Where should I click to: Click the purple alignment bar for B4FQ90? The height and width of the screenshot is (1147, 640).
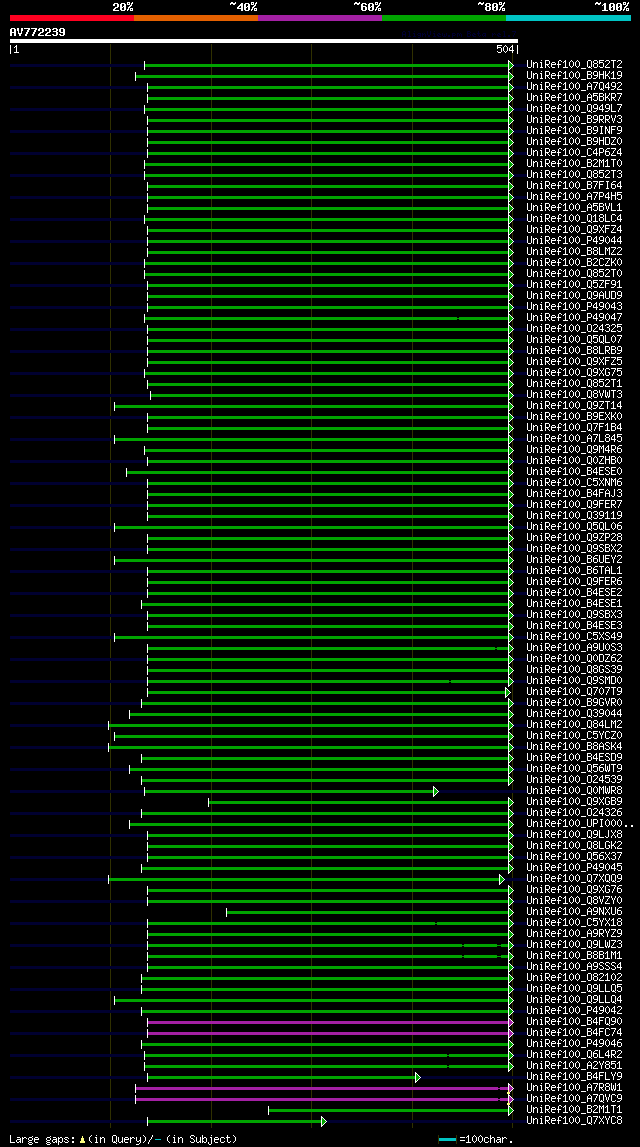click(x=328, y=1022)
